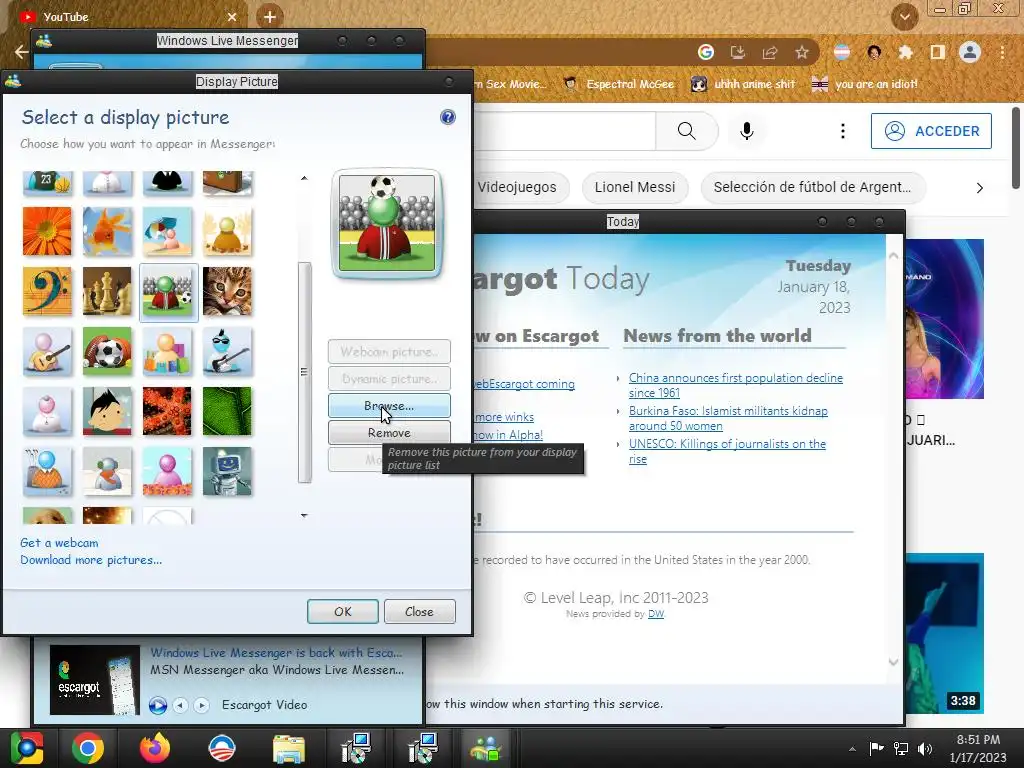Click the ACCEDER sign-in button
Image resolution: width=1024 pixels, height=768 pixels.
click(931, 131)
